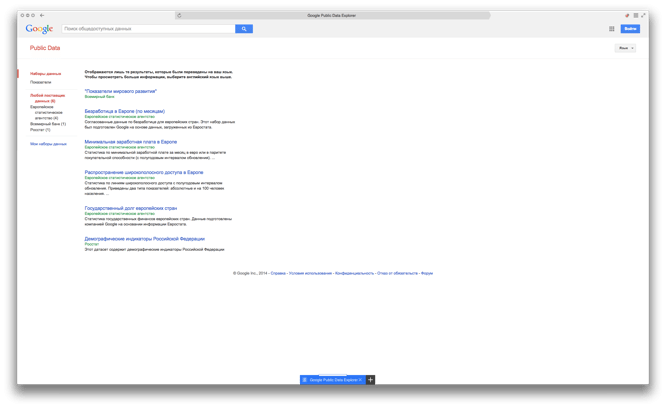666x408 pixels.
Task: Filter by Европейское статистическое агентство
Action: coord(46,113)
